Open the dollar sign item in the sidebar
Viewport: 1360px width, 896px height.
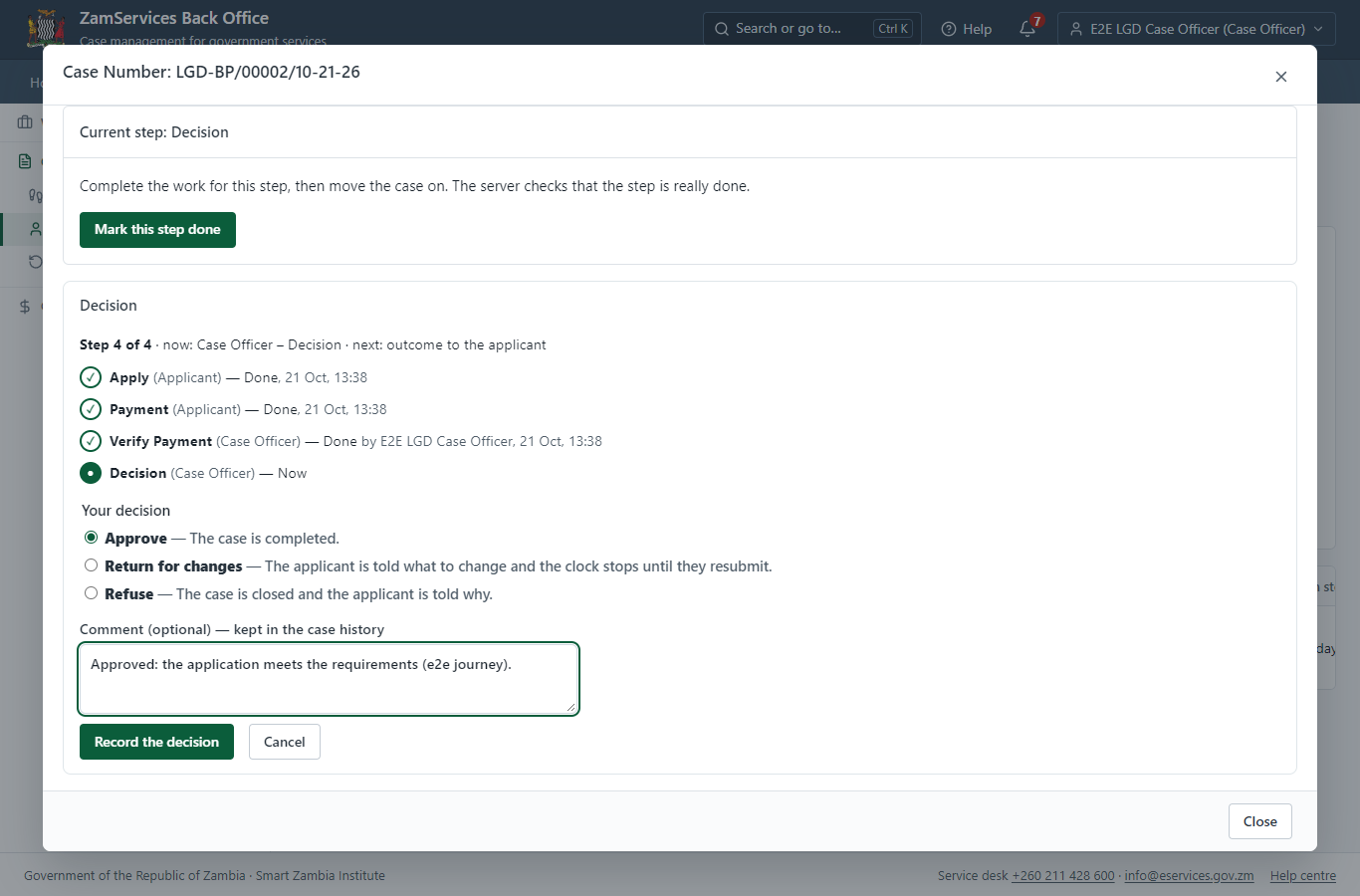pos(25,307)
